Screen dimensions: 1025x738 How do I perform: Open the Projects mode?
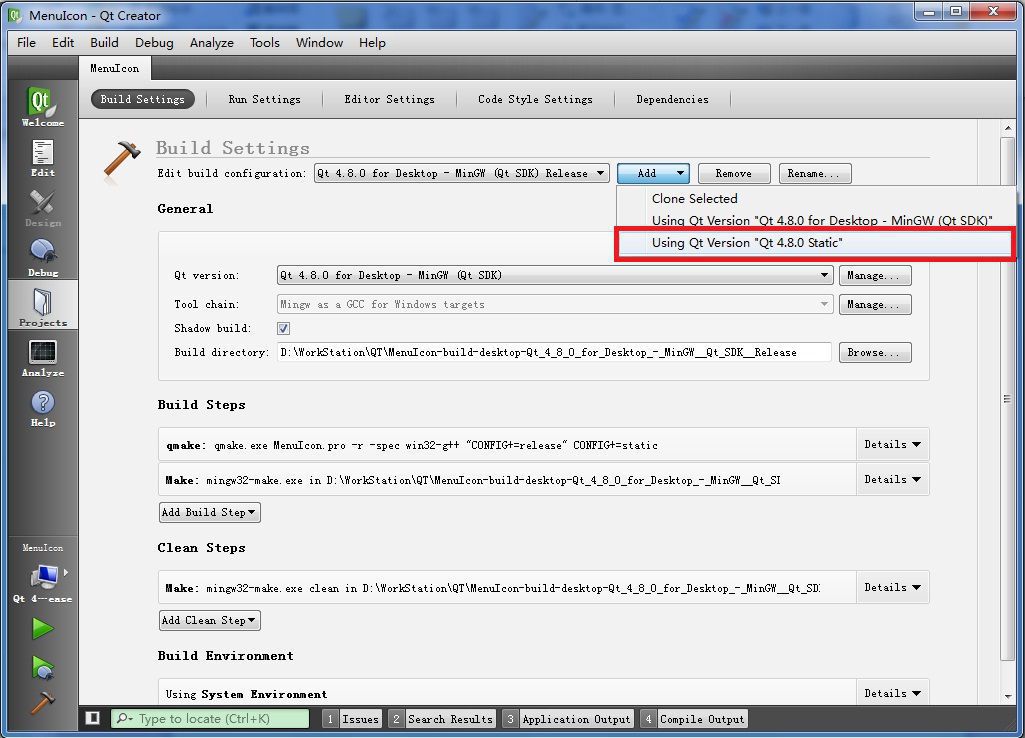point(42,305)
